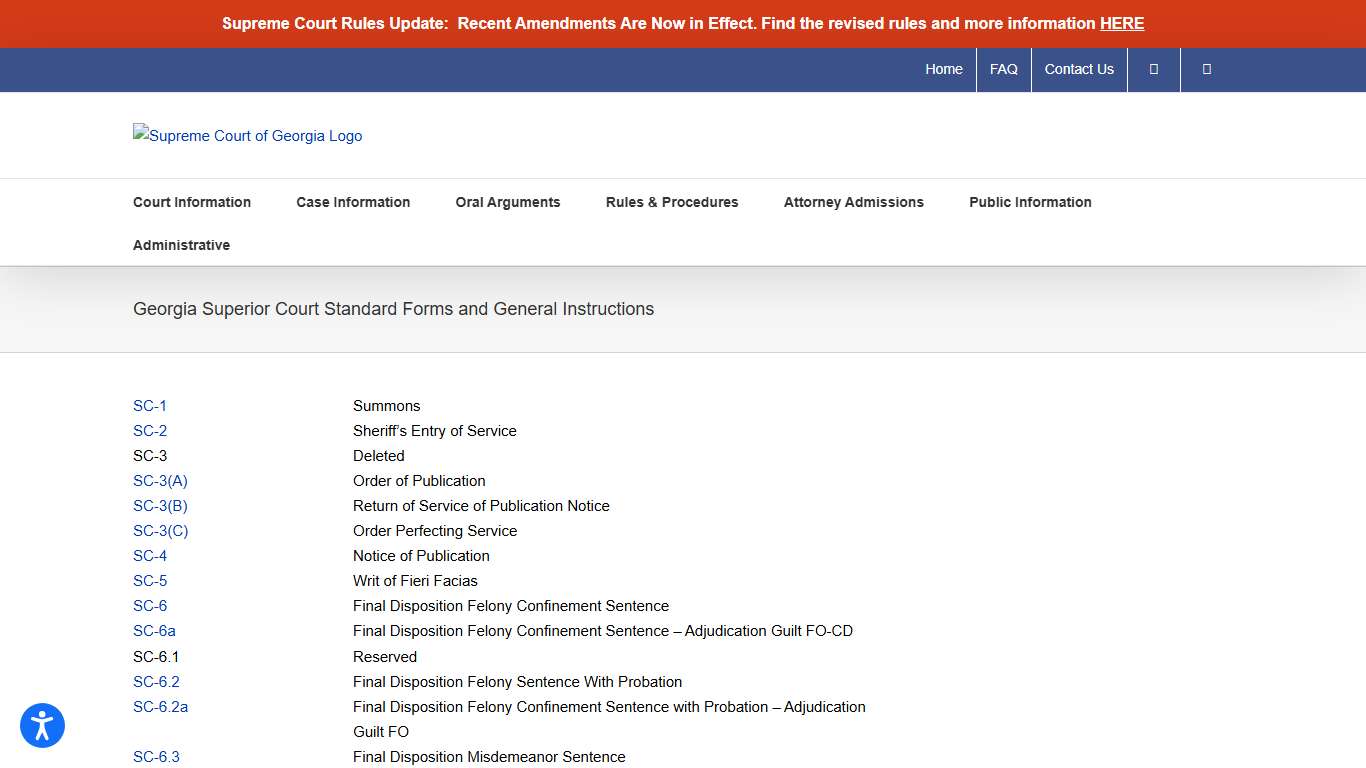Expand the Rules & Procedures menu

[671, 202]
